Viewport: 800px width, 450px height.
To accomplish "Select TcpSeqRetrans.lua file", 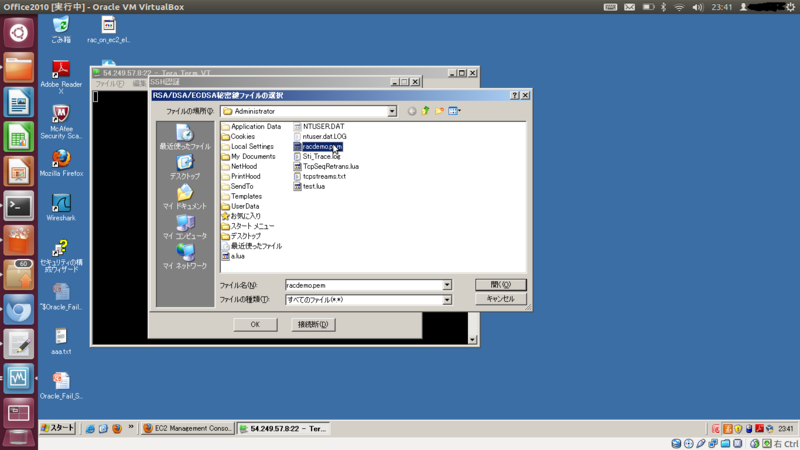I will point(326,166).
